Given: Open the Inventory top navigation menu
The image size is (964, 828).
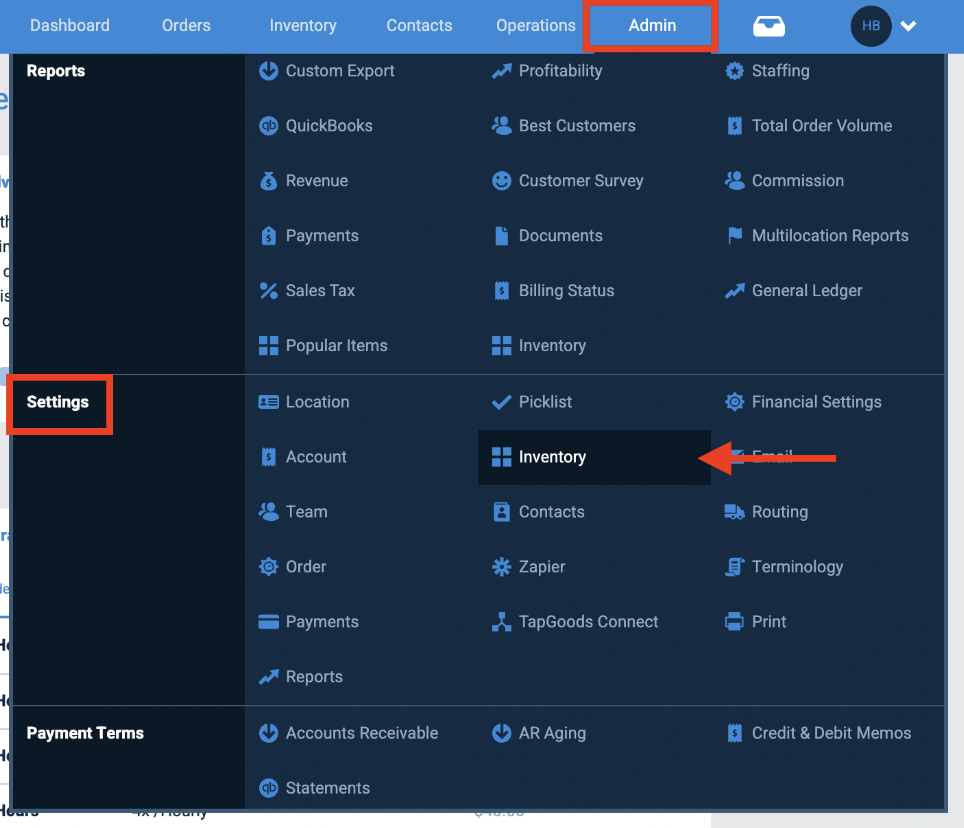Looking at the screenshot, I should [303, 26].
